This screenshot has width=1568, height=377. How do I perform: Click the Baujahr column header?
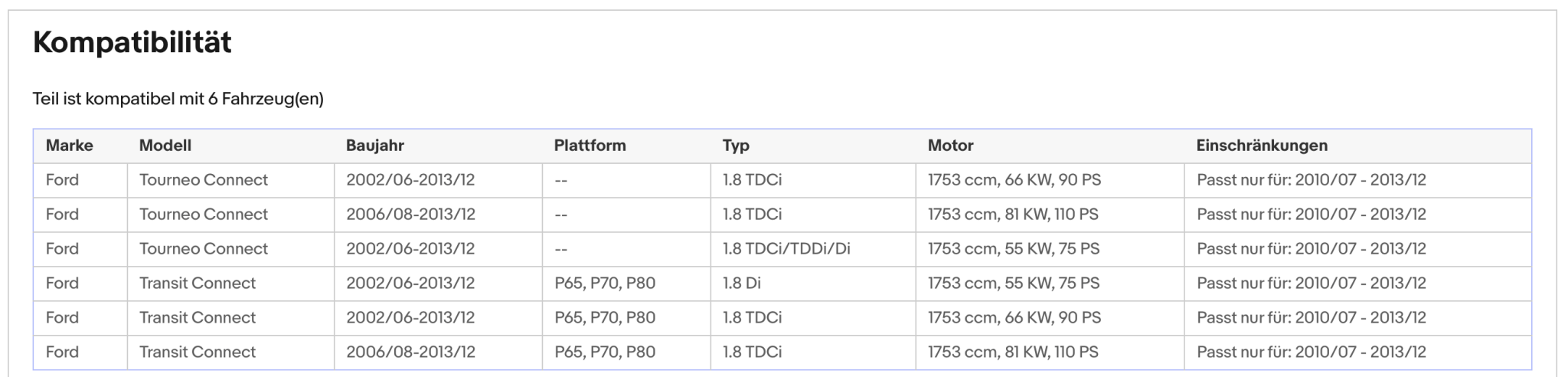(x=375, y=146)
